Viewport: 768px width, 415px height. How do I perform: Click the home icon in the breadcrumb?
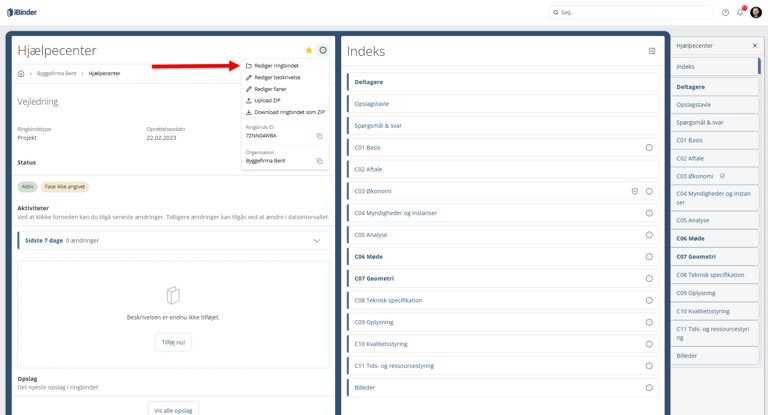pos(21,73)
